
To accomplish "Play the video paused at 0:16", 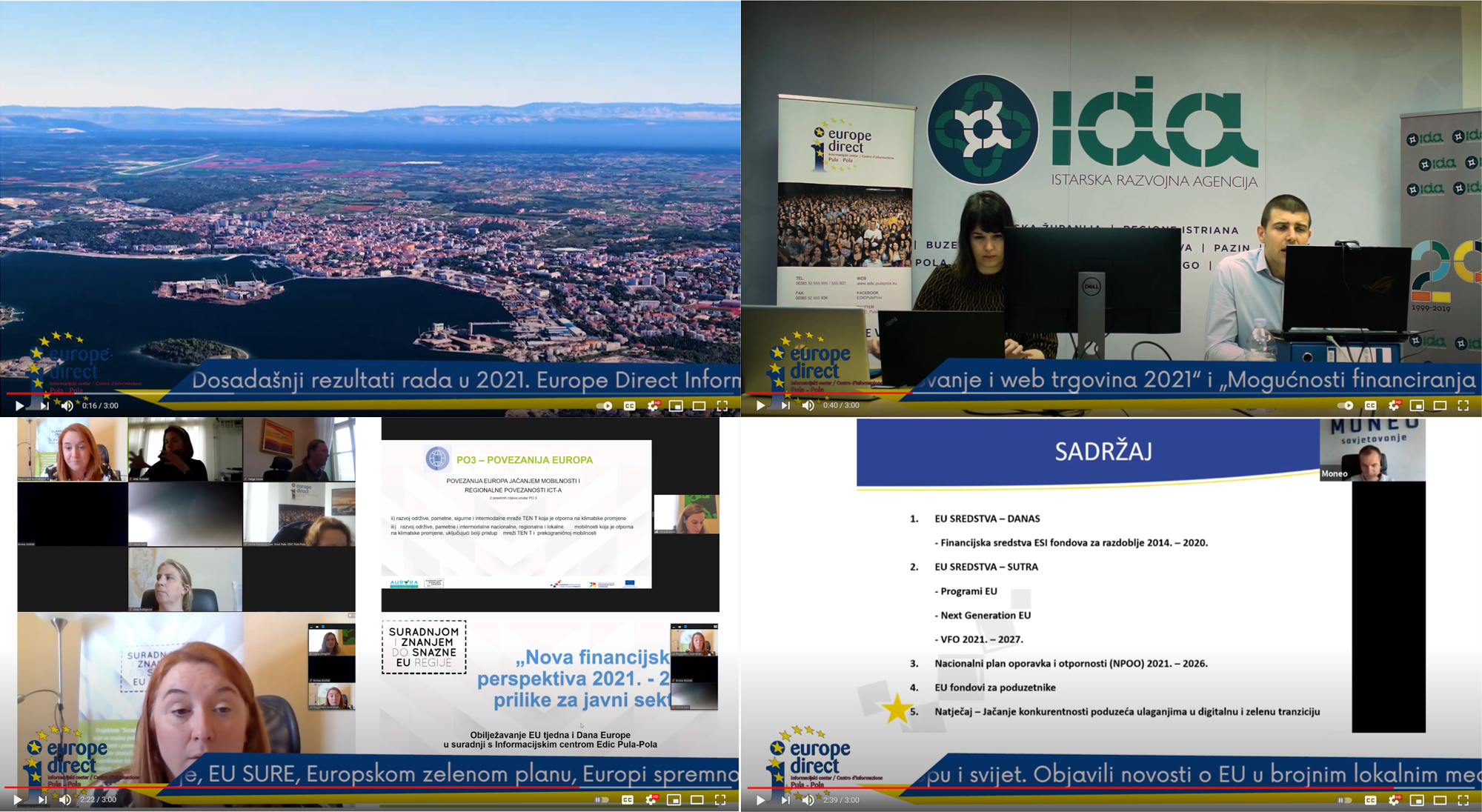I will [x=19, y=406].
